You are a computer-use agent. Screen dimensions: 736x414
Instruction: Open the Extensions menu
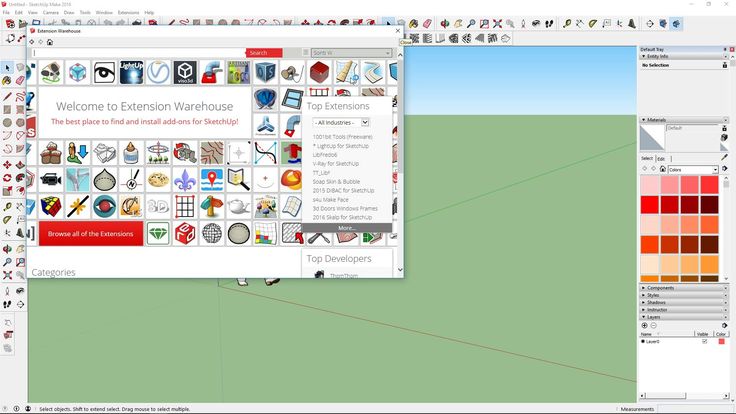coord(128,12)
